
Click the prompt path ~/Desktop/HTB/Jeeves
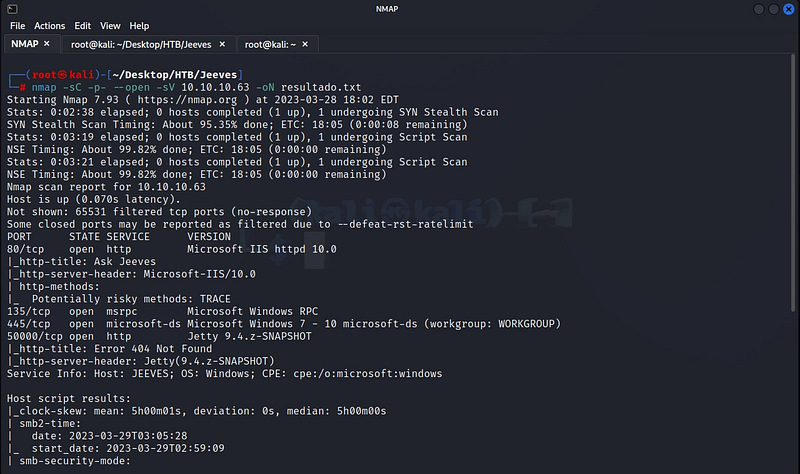174,75
